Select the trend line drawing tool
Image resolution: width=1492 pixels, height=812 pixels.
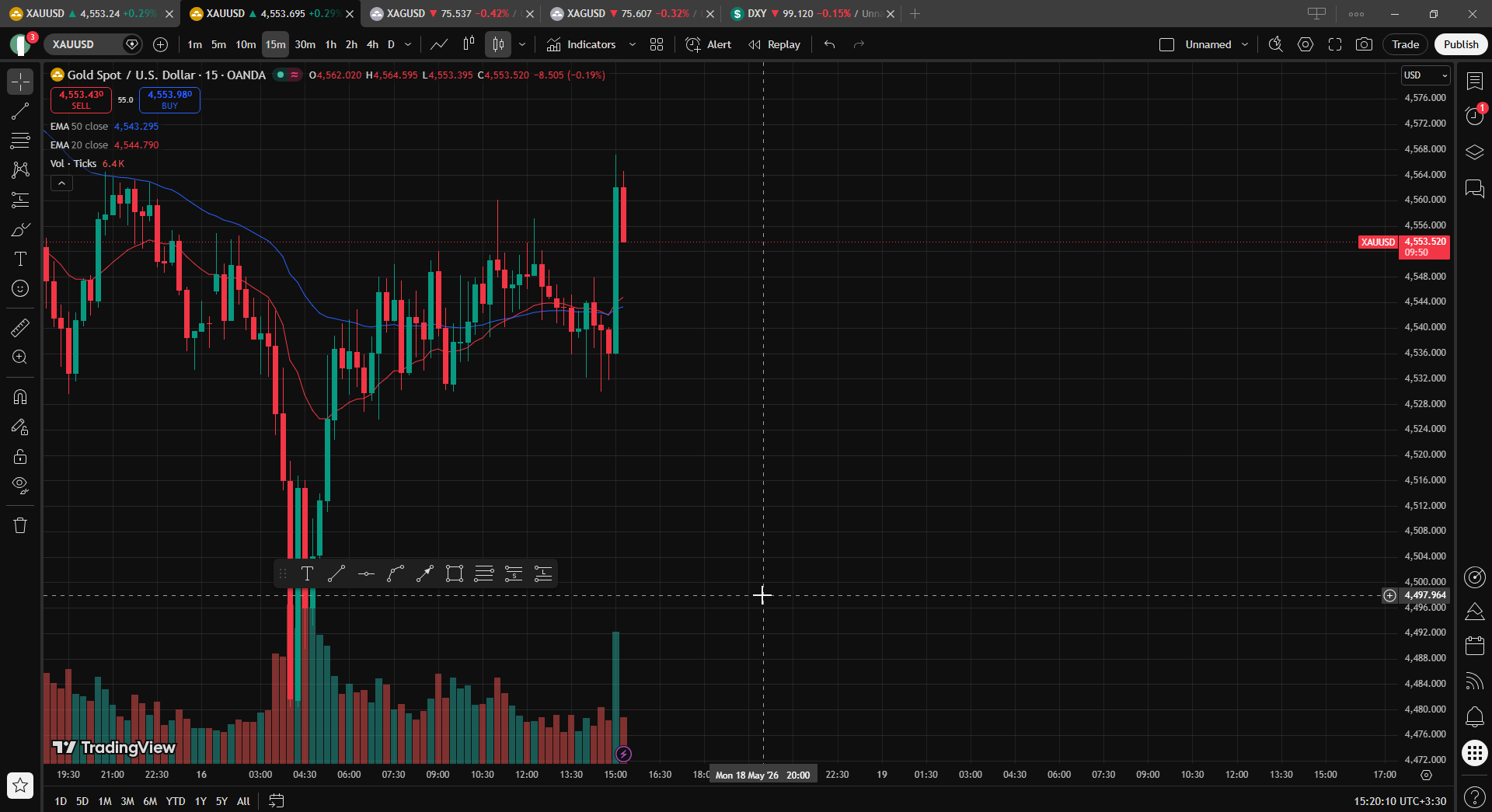(x=20, y=111)
